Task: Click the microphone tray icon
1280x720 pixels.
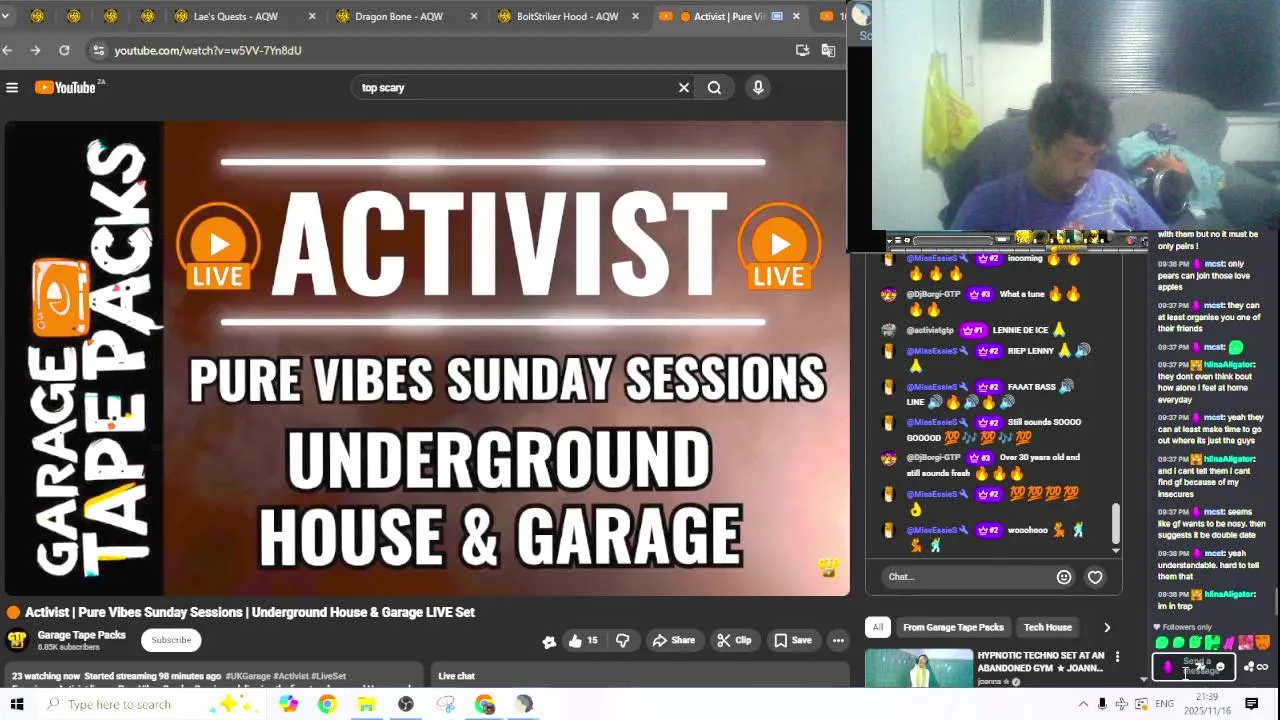Action: click(x=1102, y=704)
